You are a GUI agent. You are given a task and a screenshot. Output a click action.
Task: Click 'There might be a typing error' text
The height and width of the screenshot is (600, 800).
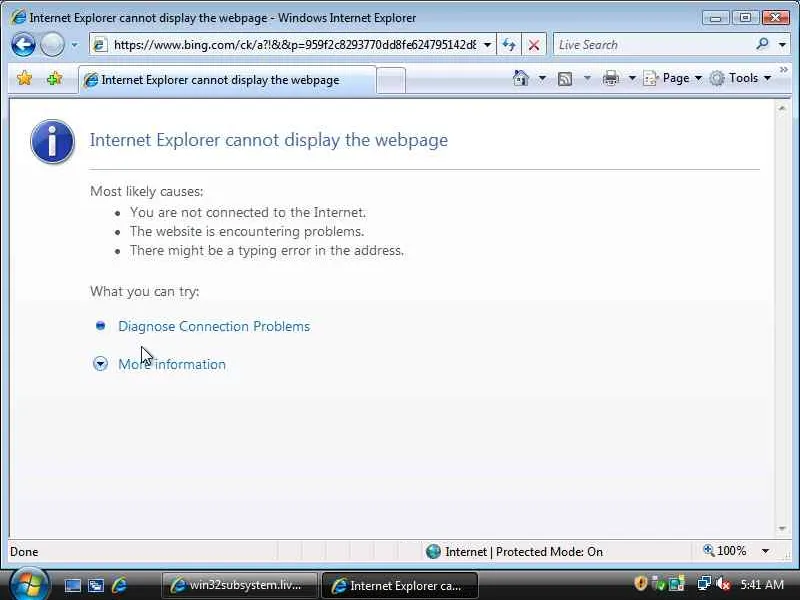coord(266,251)
